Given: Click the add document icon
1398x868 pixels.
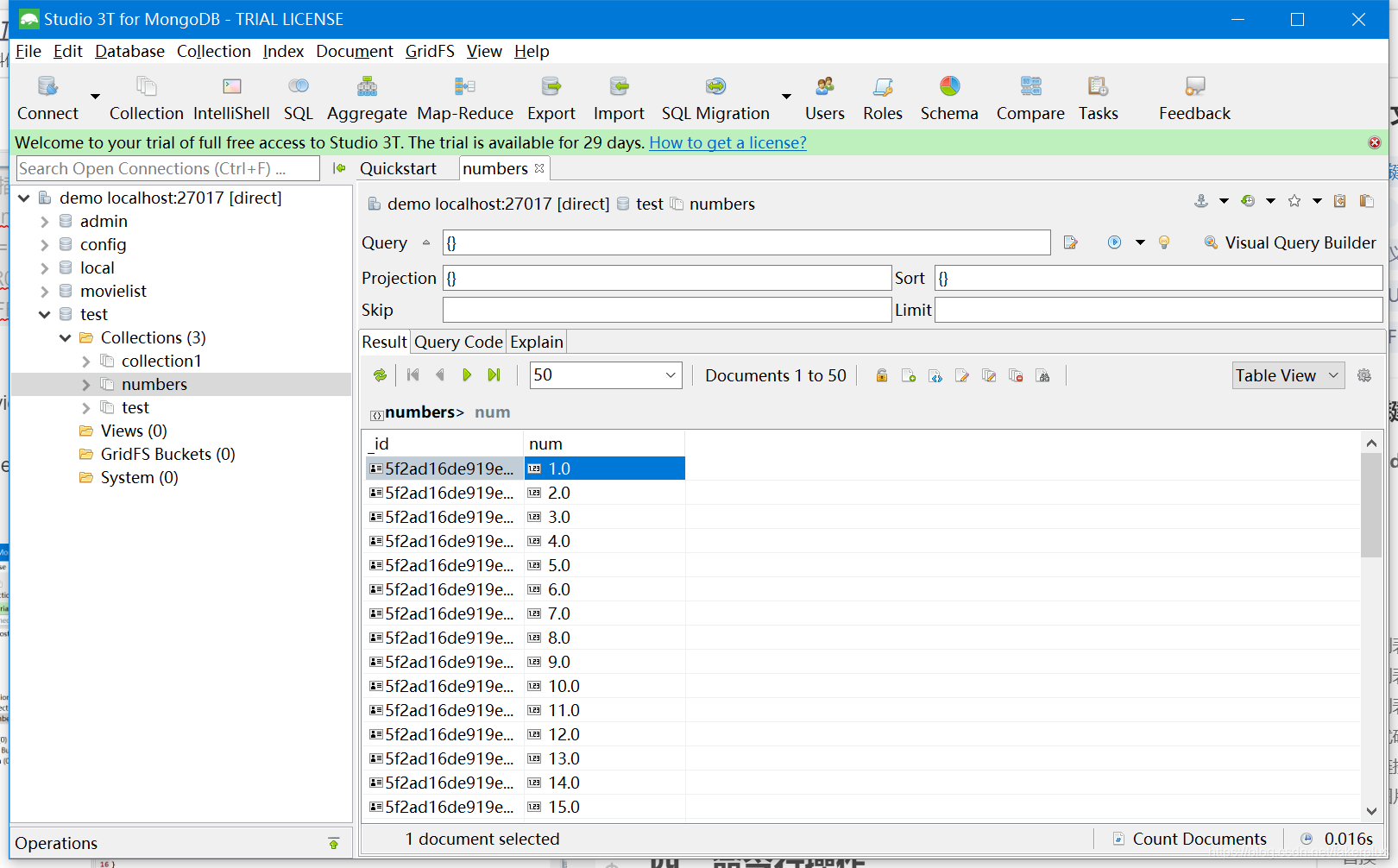Looking at the screenshot, I should click(x=908, y=375).
